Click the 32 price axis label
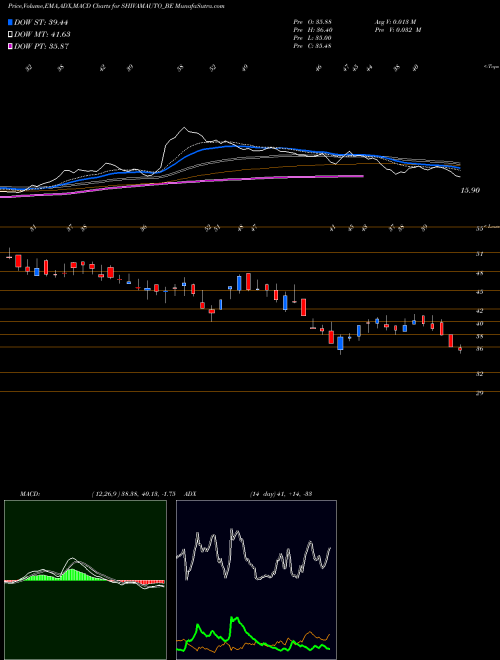500x660 pixels. tap(479, 374)
